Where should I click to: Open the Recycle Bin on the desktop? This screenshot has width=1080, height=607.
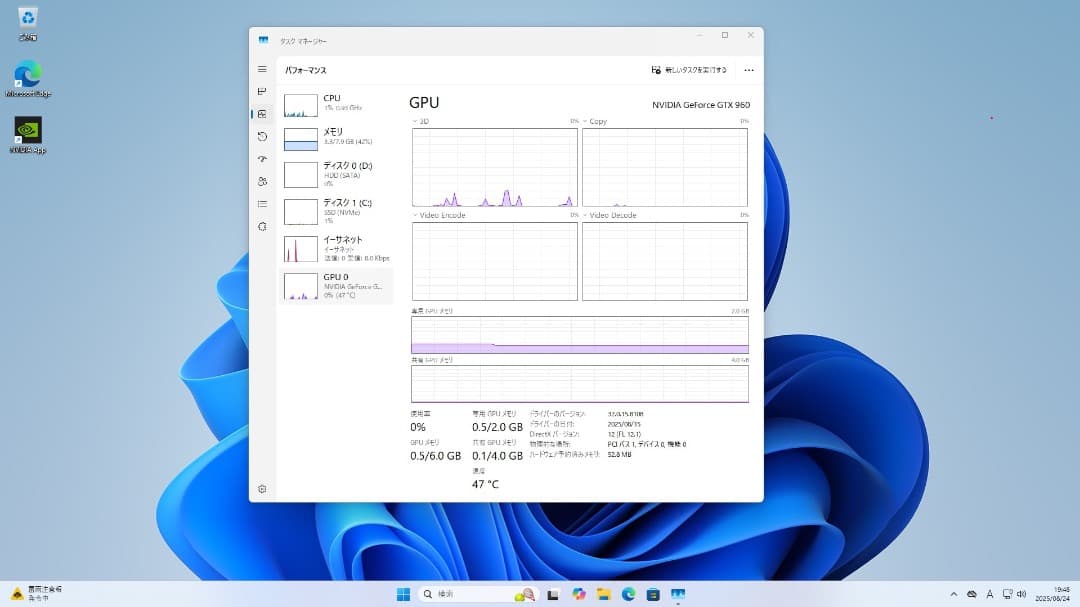coord(27,18)
